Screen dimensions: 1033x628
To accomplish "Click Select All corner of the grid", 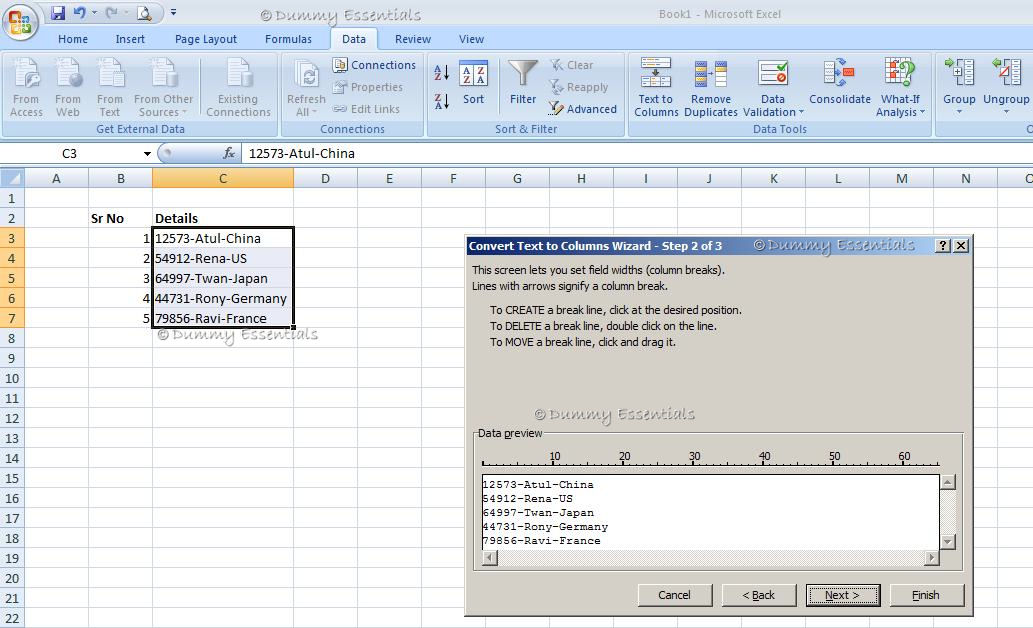I will 12,178.
